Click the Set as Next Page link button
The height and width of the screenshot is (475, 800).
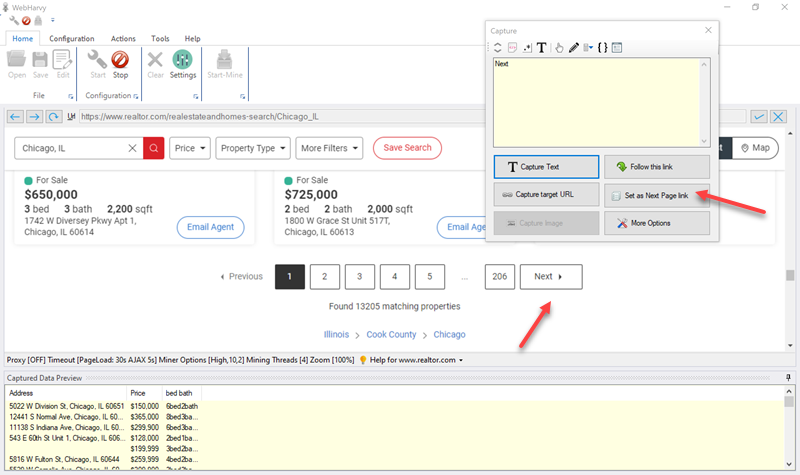(657, 195)
